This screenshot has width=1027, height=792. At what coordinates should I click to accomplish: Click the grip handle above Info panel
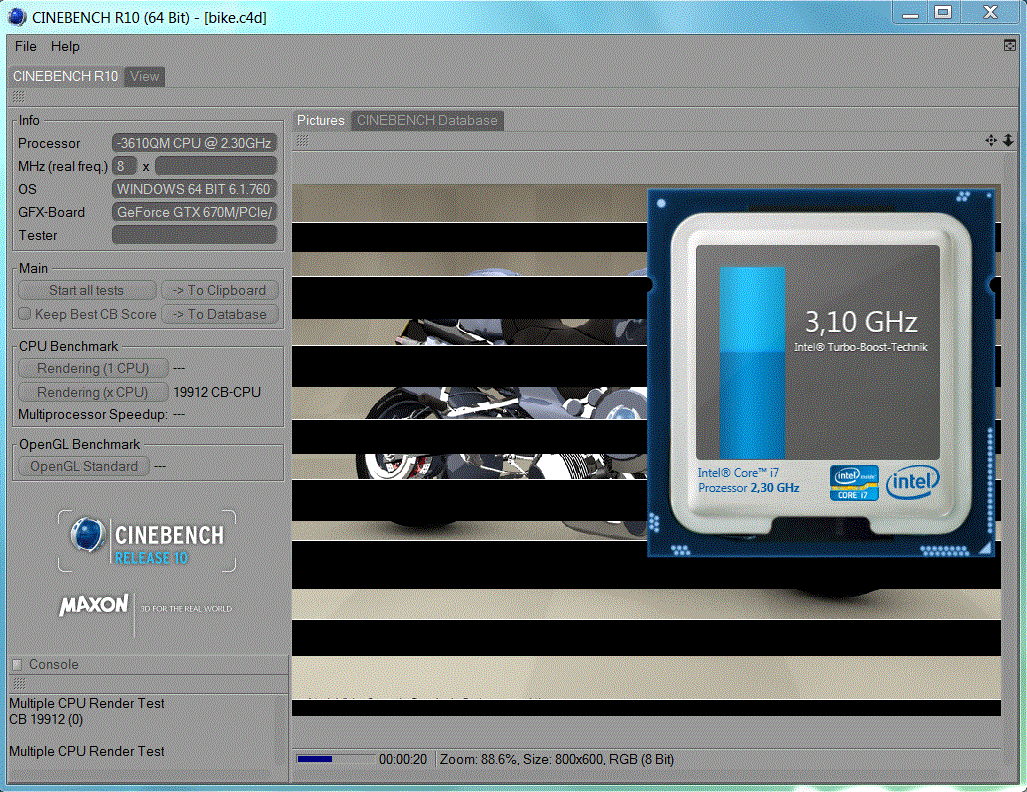(19, 97)
